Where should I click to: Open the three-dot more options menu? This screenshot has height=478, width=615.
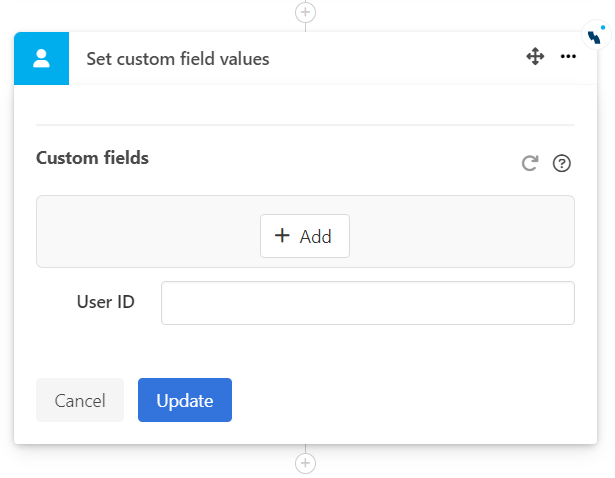568,57
